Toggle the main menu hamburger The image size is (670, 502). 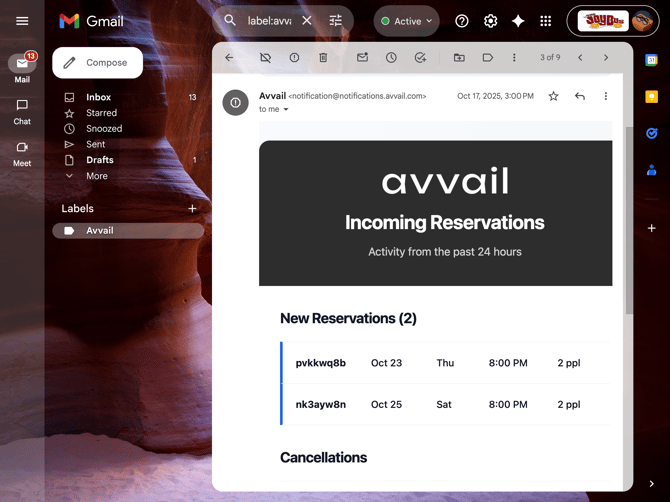coord(22,21)
